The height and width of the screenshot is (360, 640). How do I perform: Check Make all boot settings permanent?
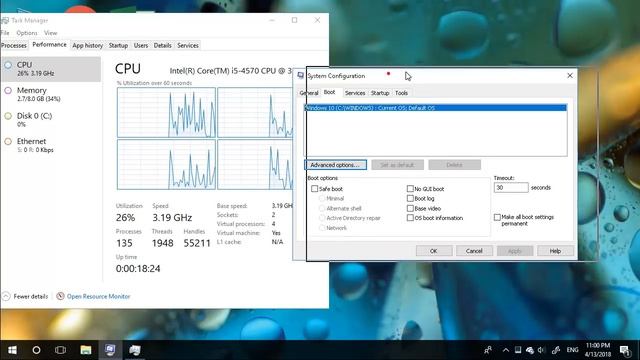pos(497,217)
